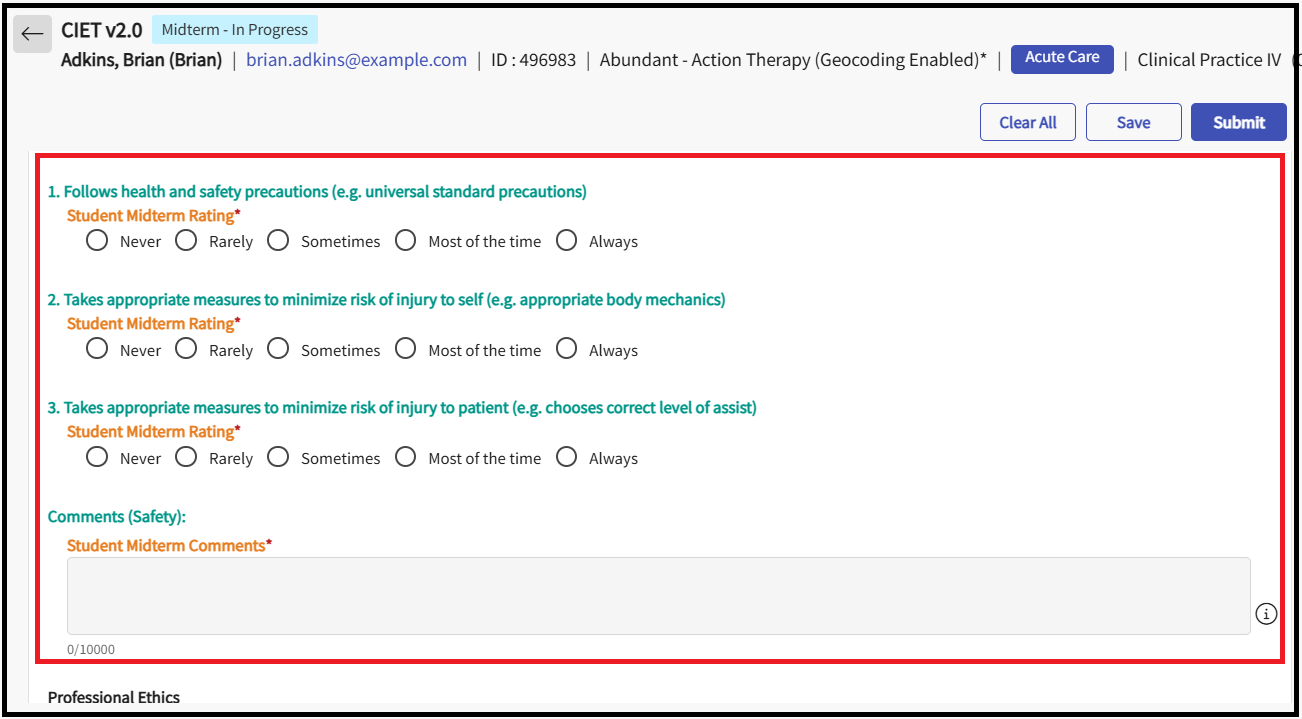Open the brian.adkins@example.com email link

click(356, 60)
